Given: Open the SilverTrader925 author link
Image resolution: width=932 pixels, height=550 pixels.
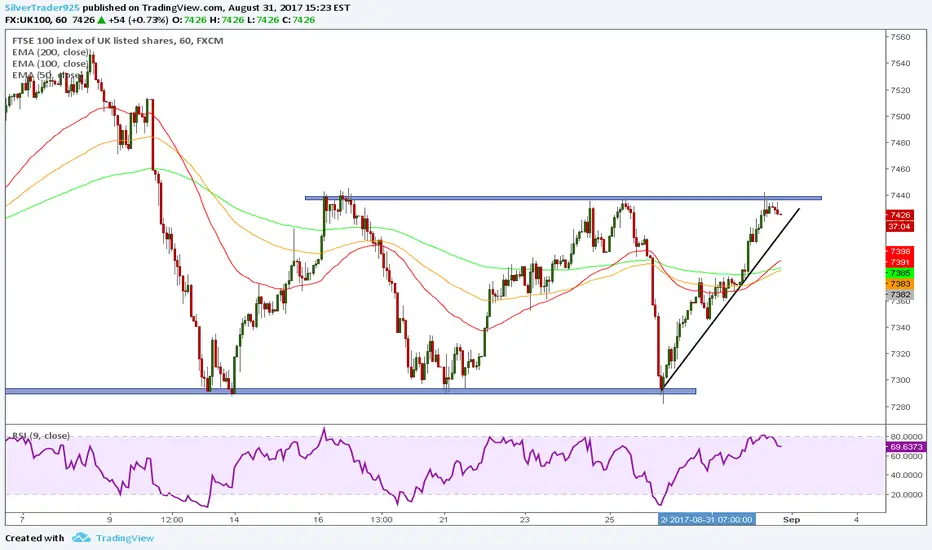Looking at the screenshot, I should pos(42,8).
